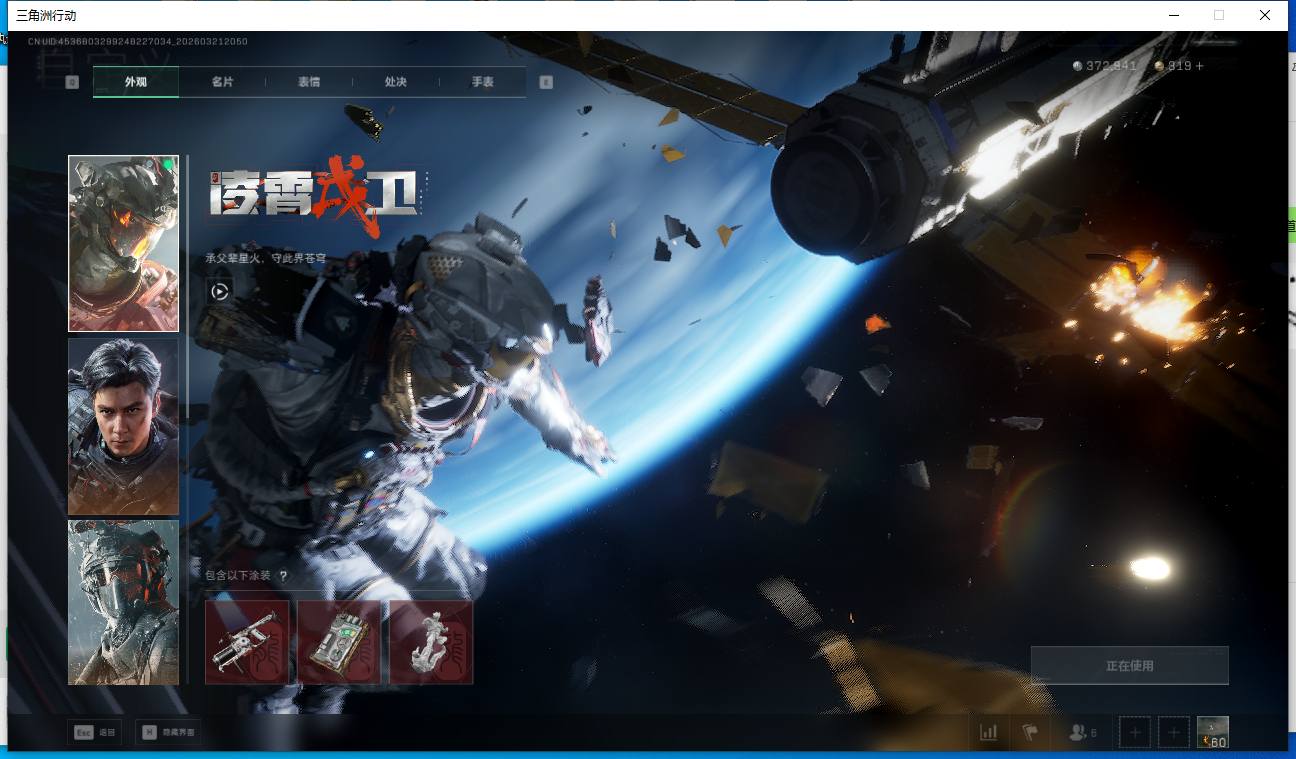Click the first empty squad slot plus
Screen dimensions: 1296x759
[1135, 733]
